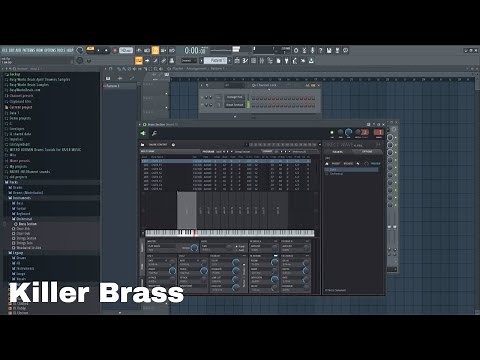
Task: Open the ADD menu
Action: [18, 50]
